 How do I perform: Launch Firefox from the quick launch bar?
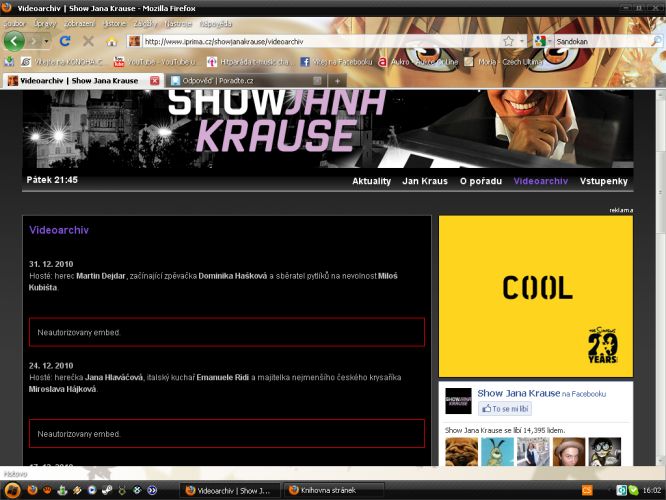[32, 490]
